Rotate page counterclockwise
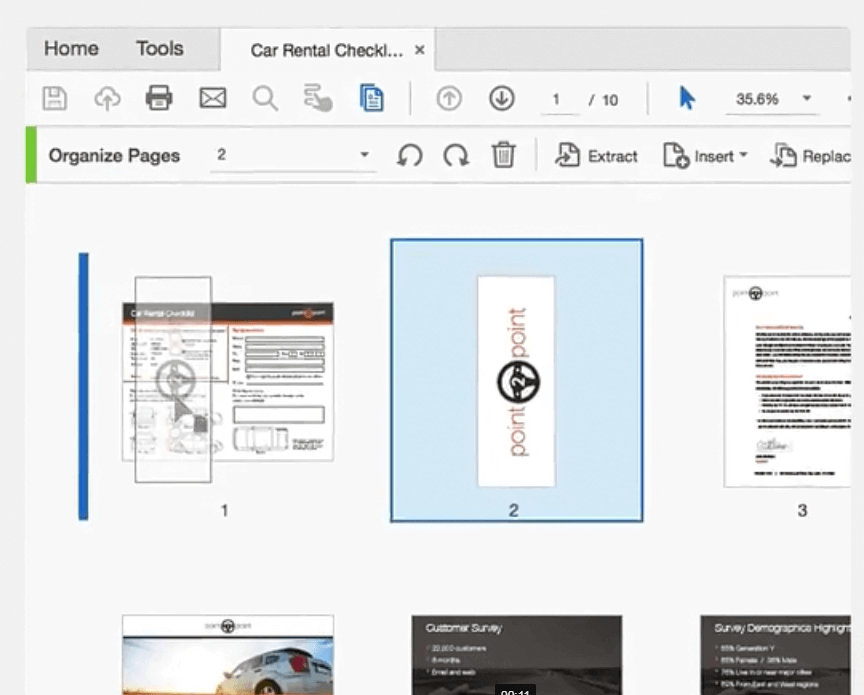This screenshot has height=695, width=864. [409, 156]
